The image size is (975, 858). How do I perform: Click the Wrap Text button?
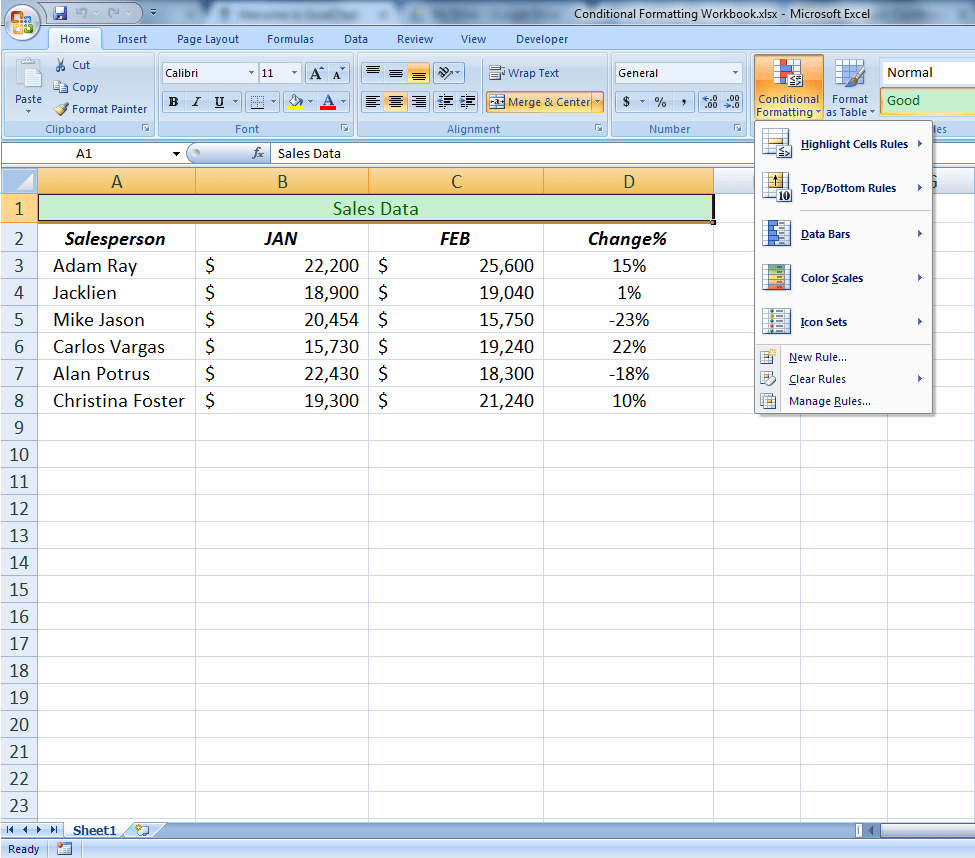point(524,73)
